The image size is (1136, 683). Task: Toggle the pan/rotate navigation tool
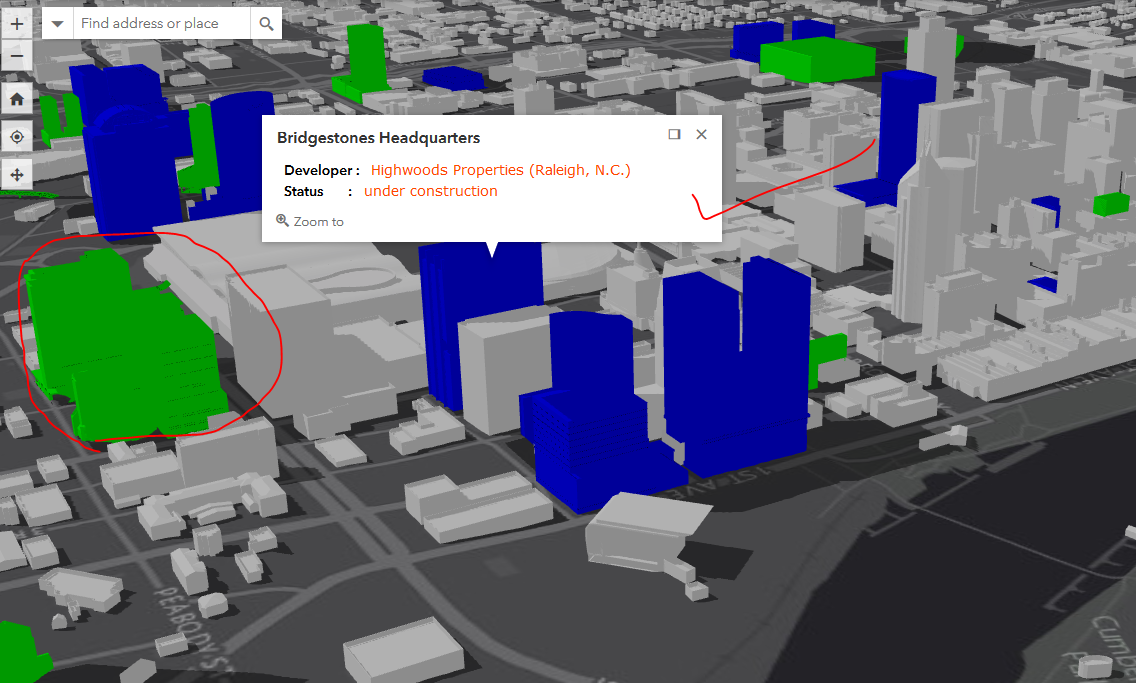click(x=17, y=175)
